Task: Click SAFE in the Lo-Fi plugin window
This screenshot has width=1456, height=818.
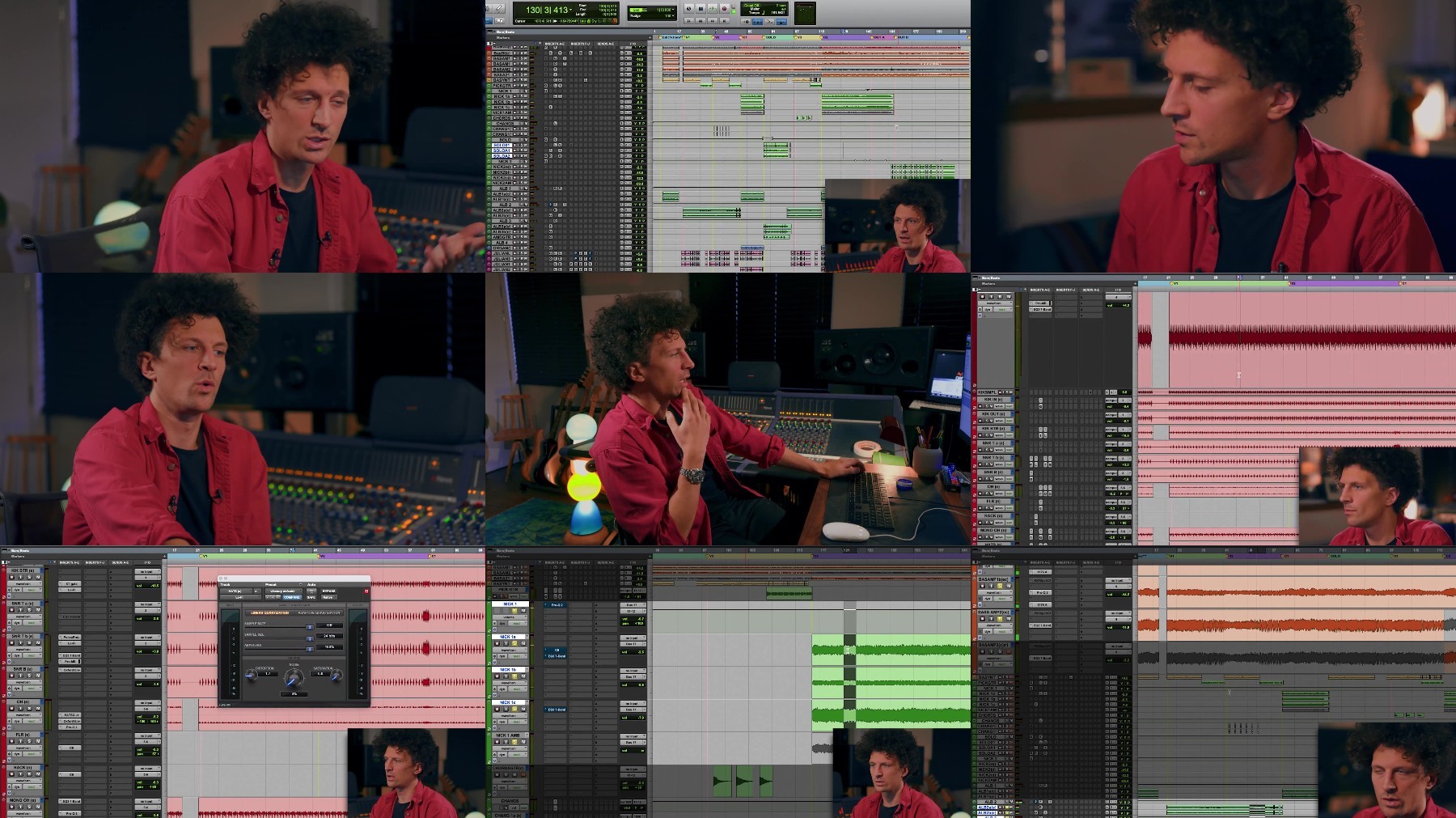Action: click(x=311, y=597)
